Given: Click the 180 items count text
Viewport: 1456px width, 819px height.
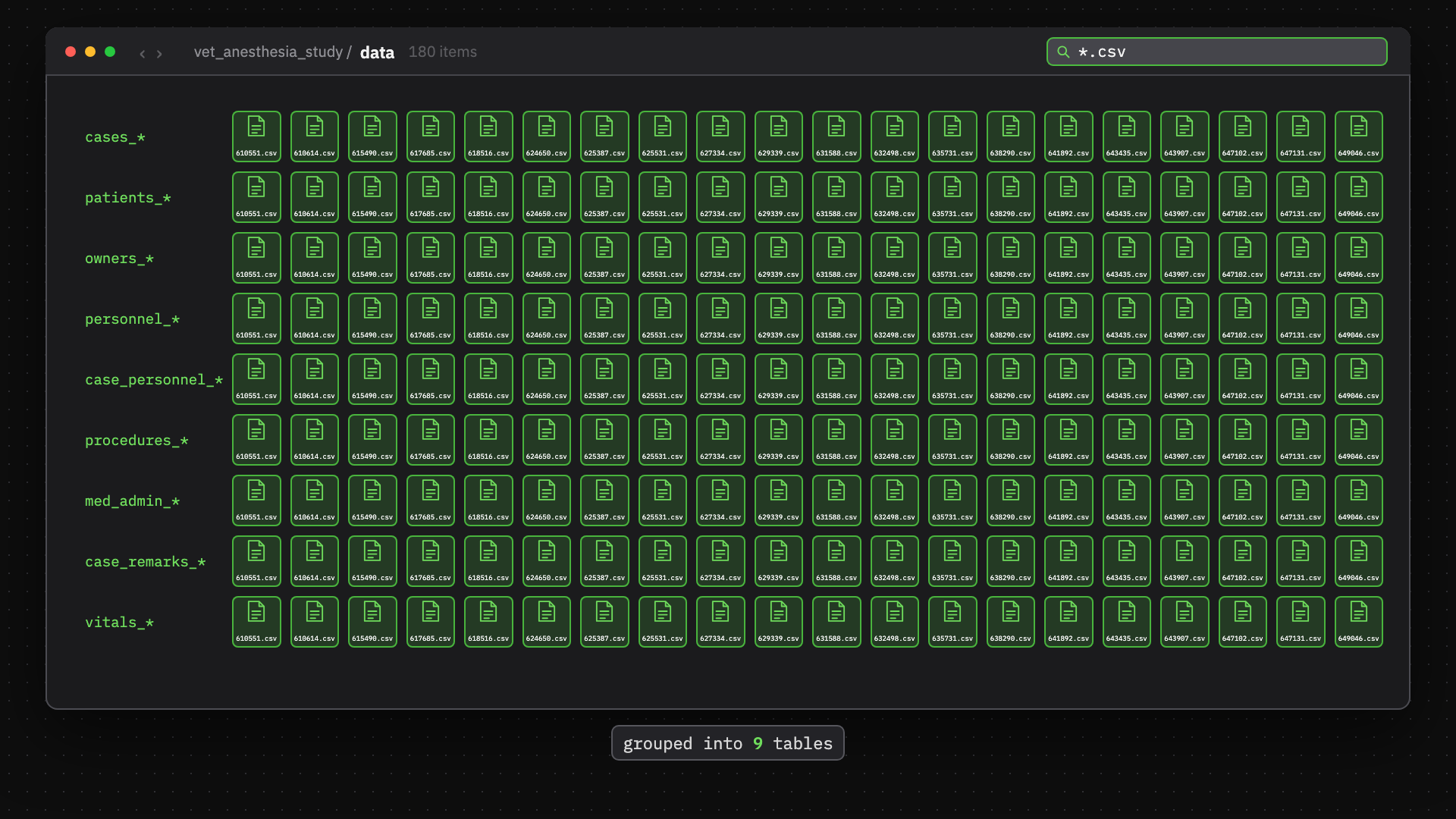Looking at the screenshot, I should point(443,52).
